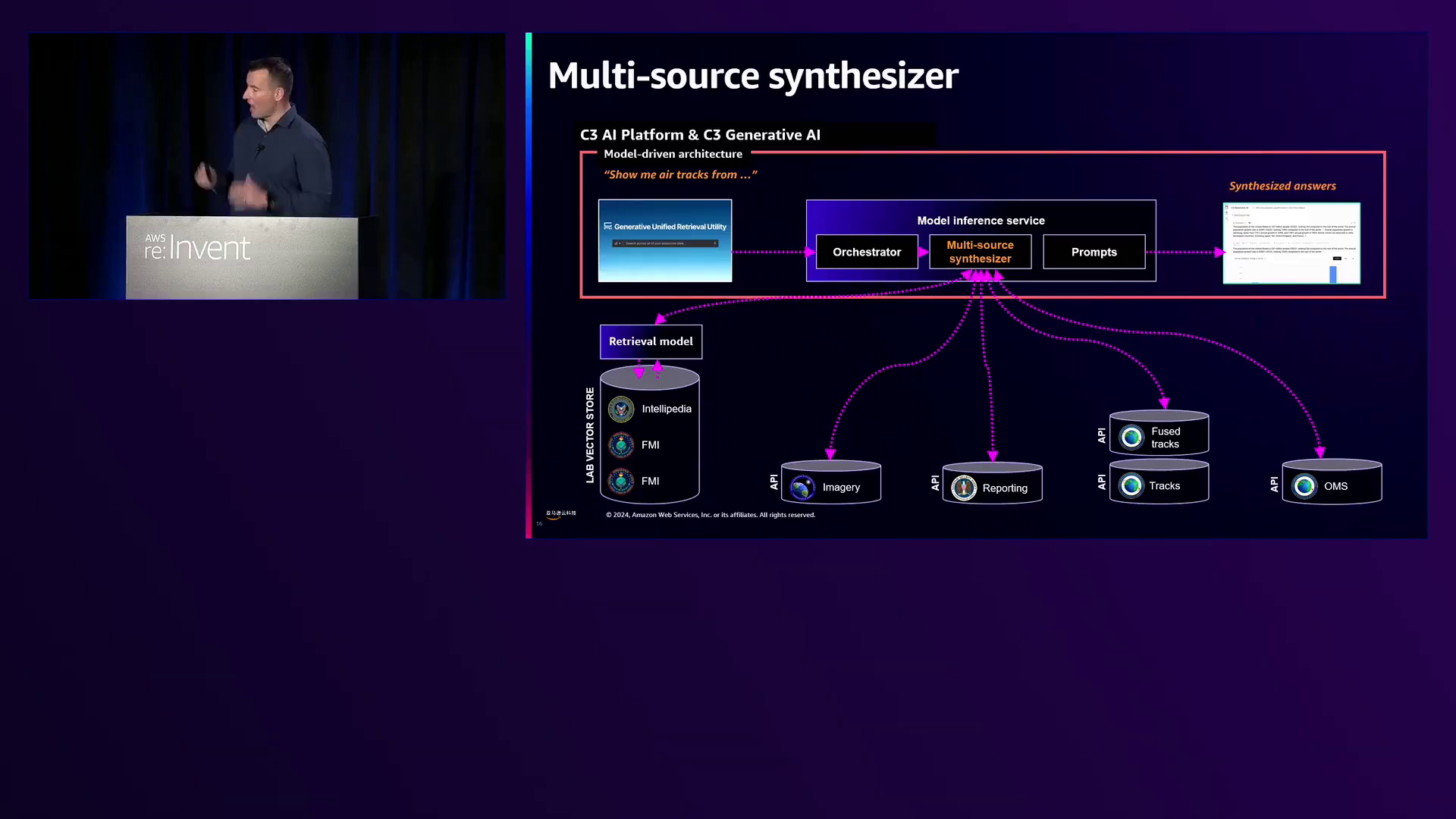Viewport: 1456px width, 819px height.
Task: Click the Retrieval model box
Action: pos(651,342)
